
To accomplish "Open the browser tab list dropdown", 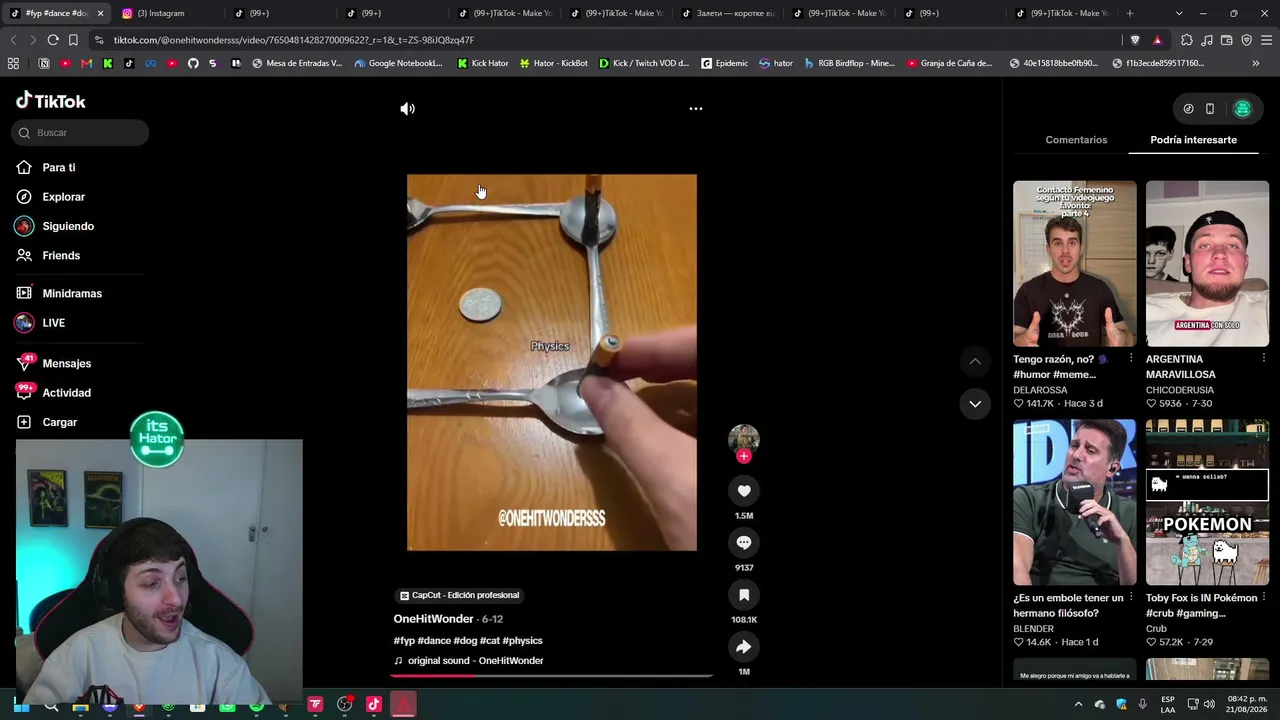I will [1179, 13].
